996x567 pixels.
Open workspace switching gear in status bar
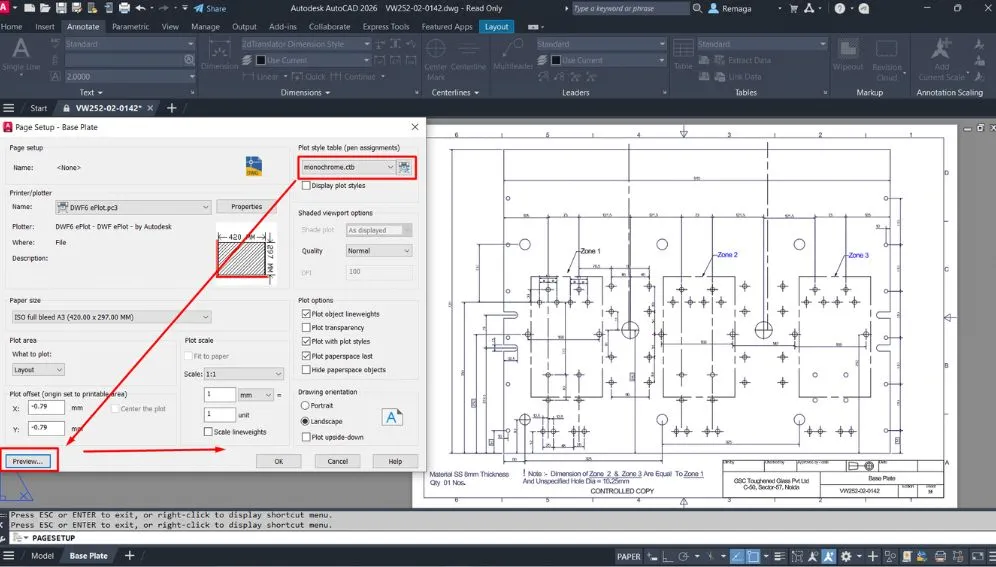[x=846, y=556]
